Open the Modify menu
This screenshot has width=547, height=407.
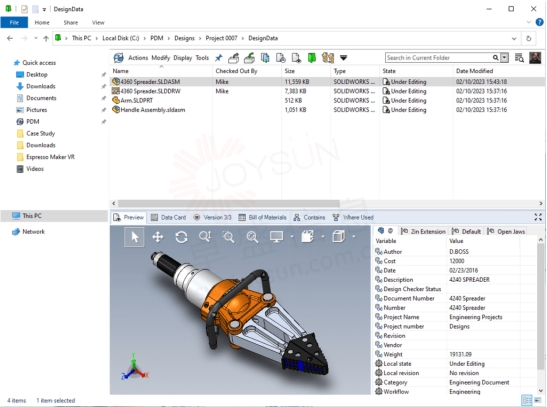coord(160,58)
